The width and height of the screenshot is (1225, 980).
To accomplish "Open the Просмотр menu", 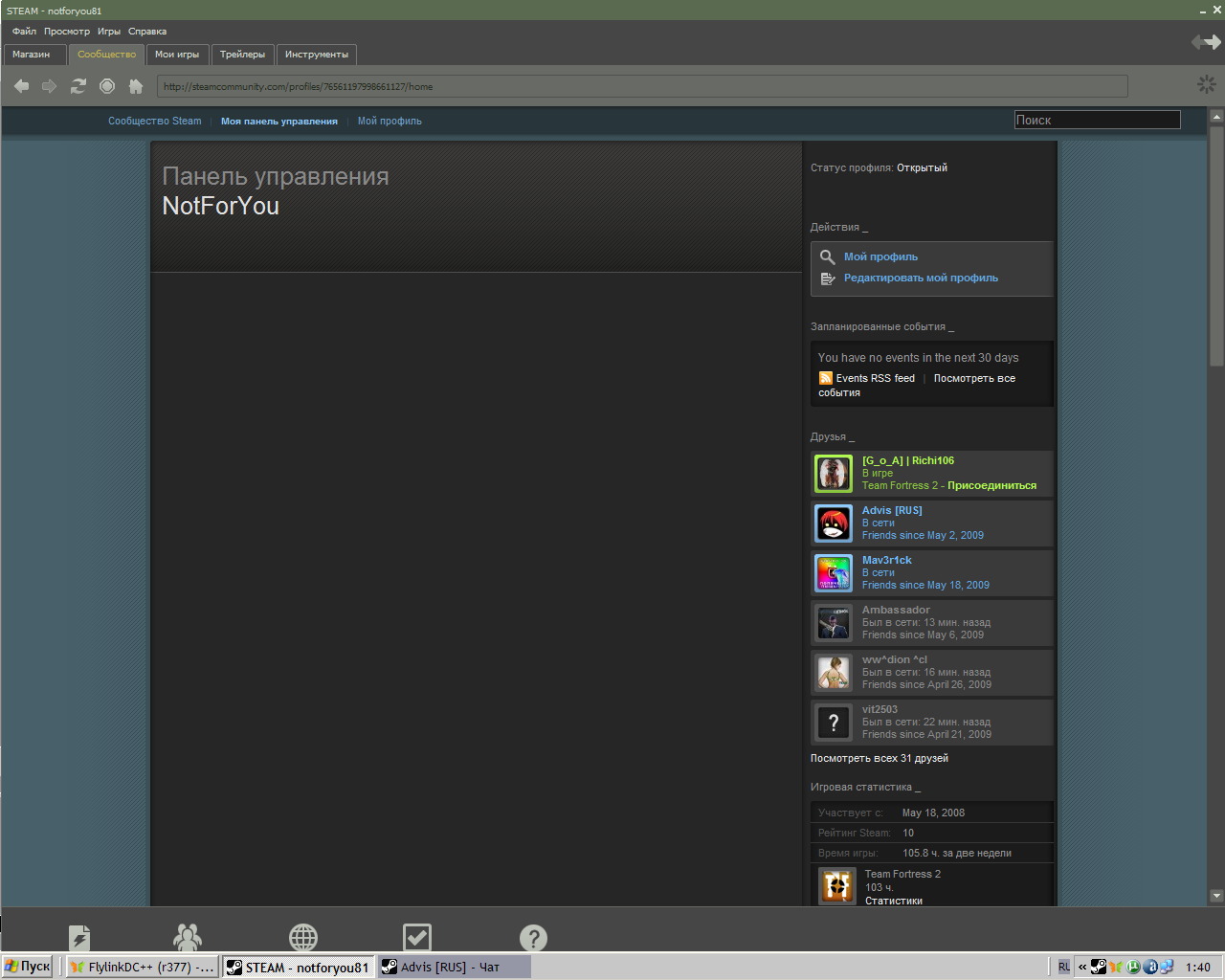I will click(x=67, y=32).
